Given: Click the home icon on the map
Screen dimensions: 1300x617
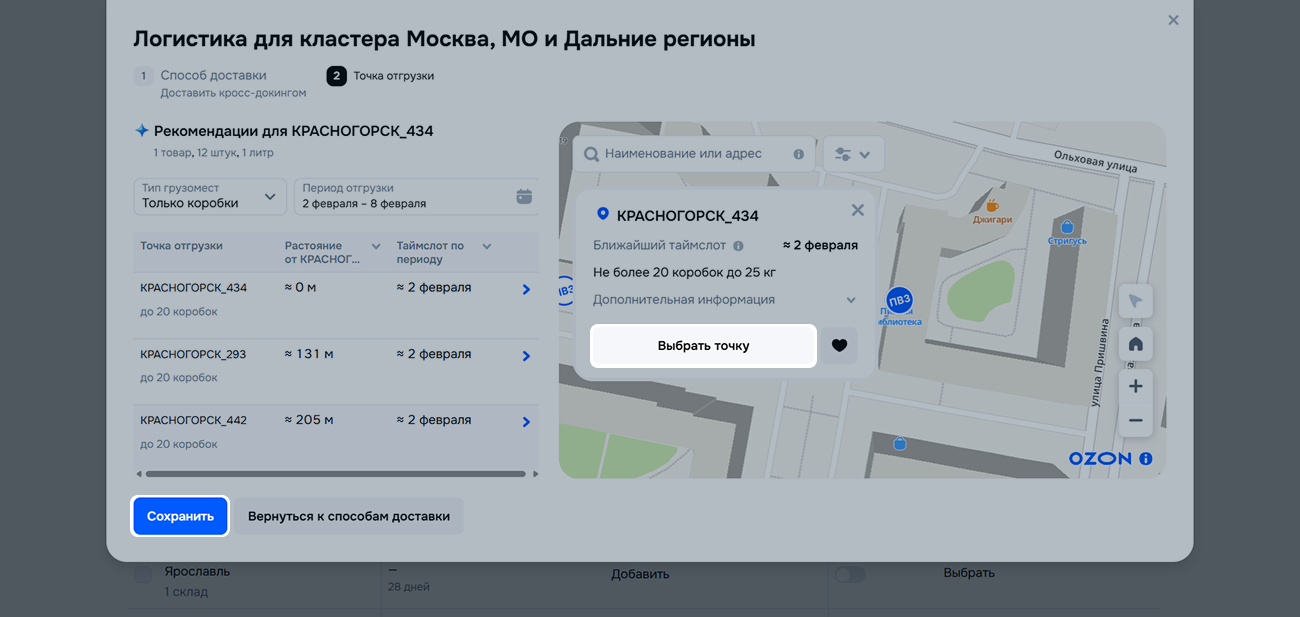Looking at the screenshot, I should [1135, 344].
